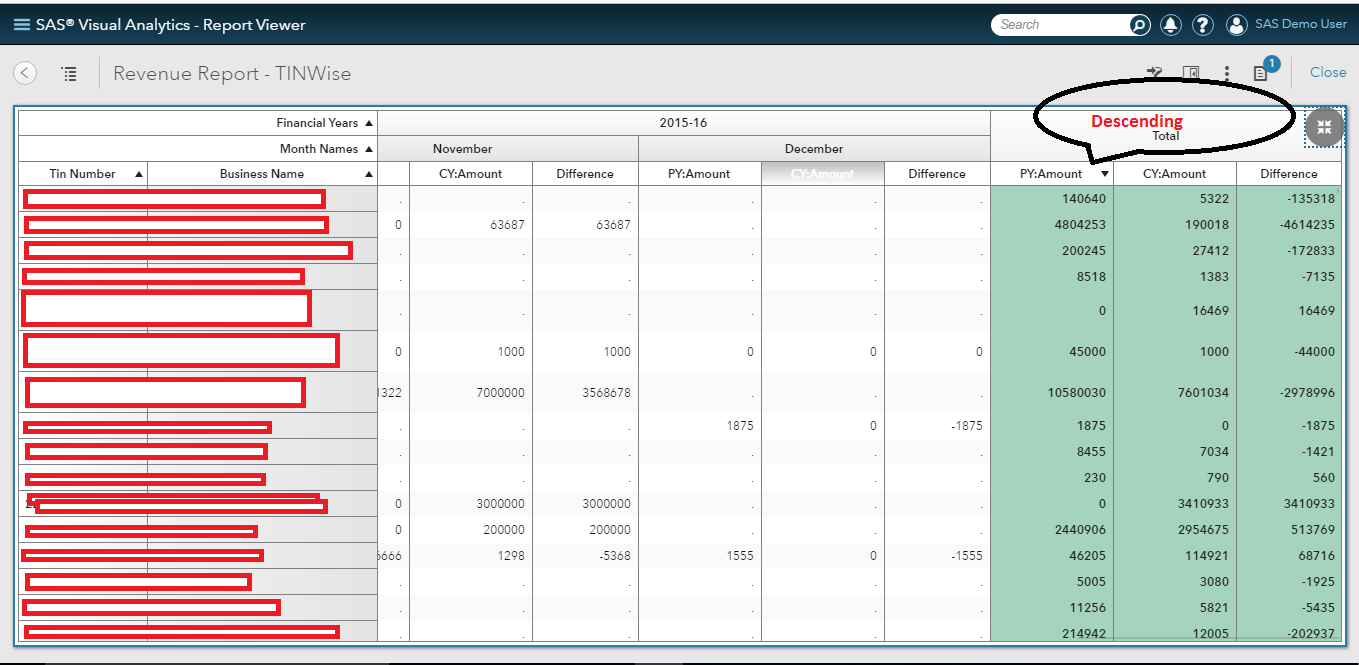Viewport: 1359px width, 665px height.
Task: Restore the maximized table view
Action: (1324, 127)
